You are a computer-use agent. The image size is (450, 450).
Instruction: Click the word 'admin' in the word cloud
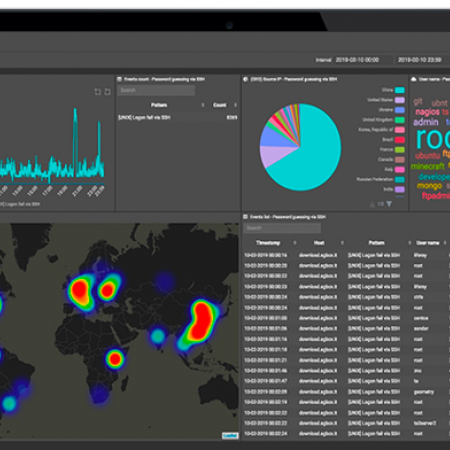426,122
